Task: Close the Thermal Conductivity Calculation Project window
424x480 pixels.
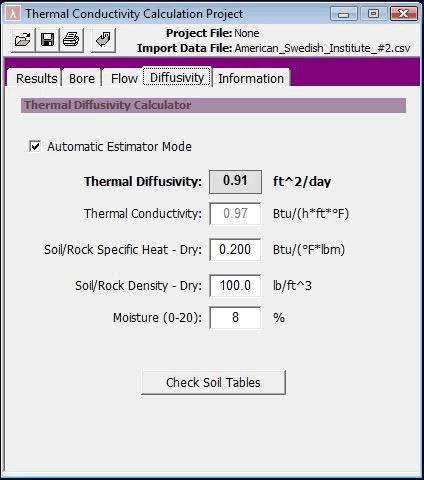Action: coord(404,14)
